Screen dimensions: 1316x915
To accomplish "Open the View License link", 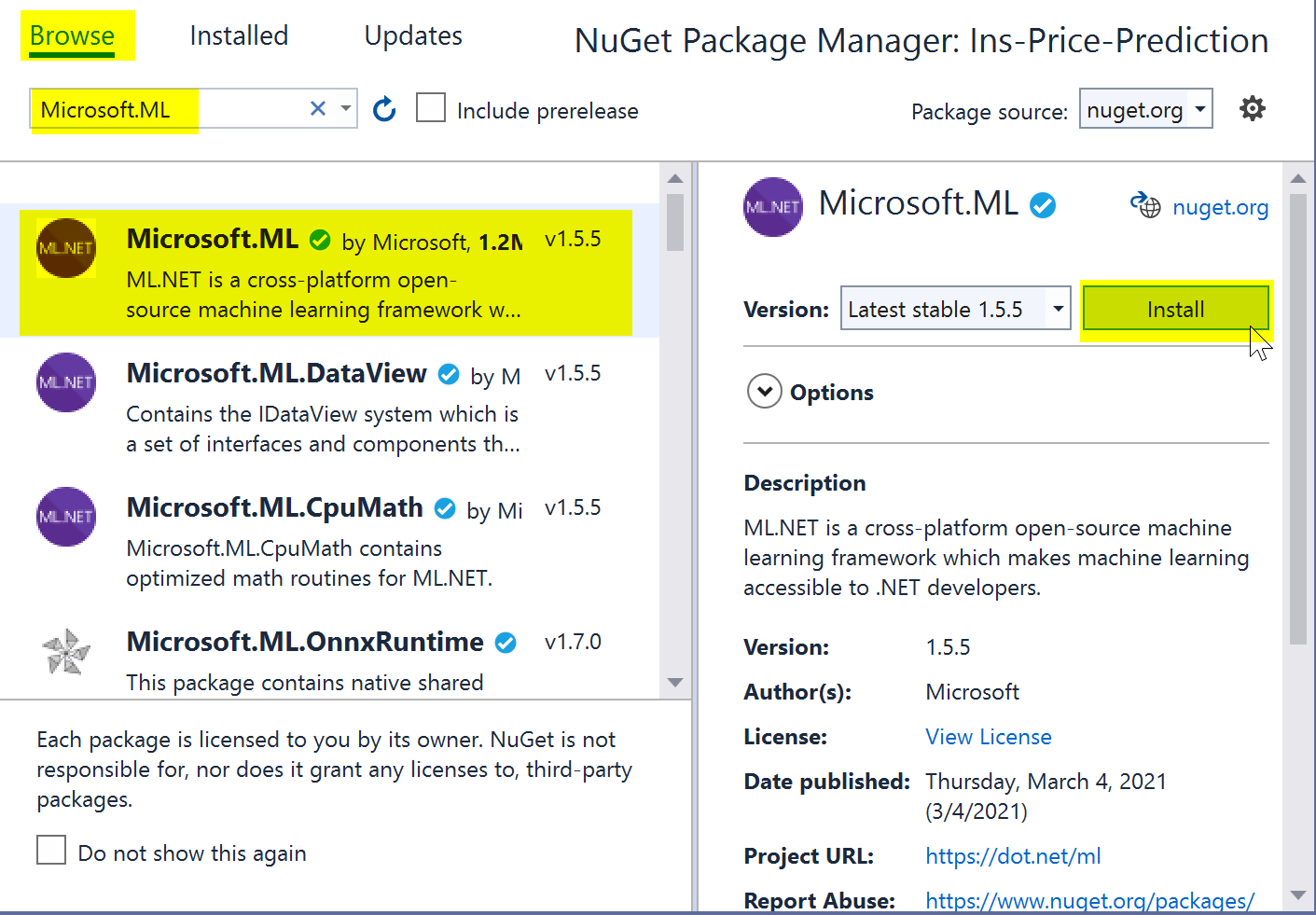I will tap(989, 737).
